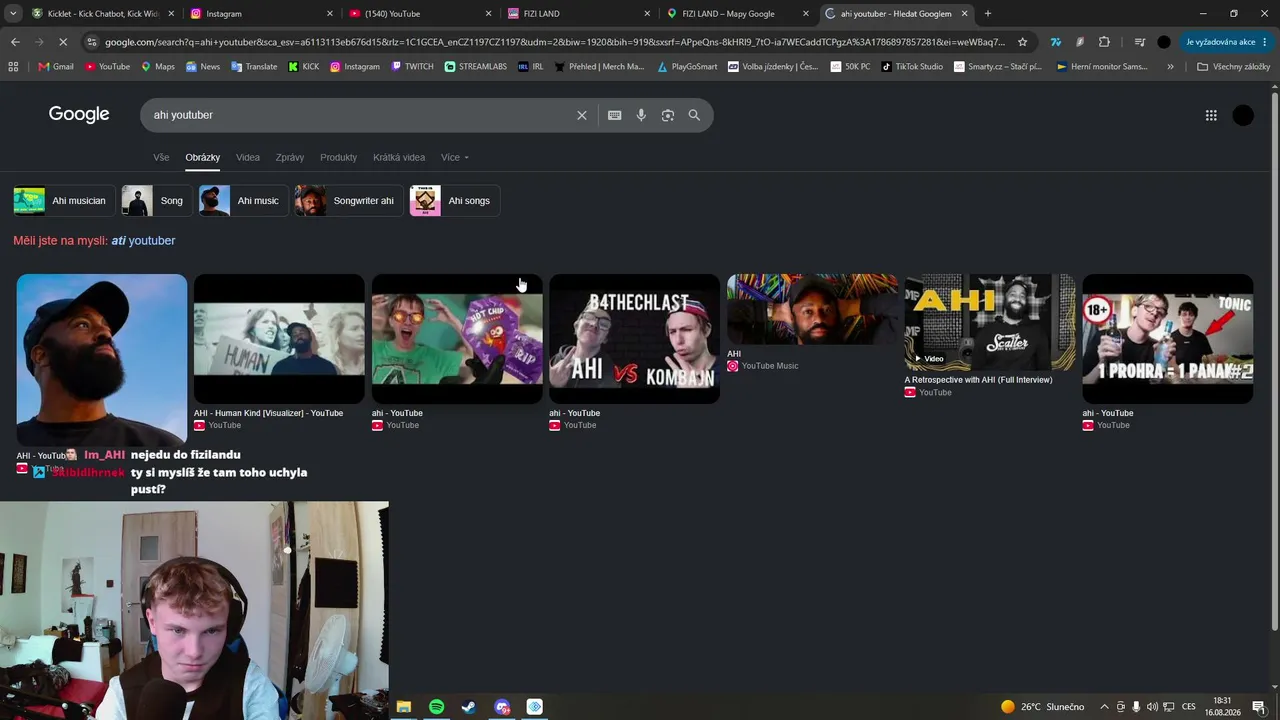Open the YouTube Music 'AHI' image result

[812, 309]
